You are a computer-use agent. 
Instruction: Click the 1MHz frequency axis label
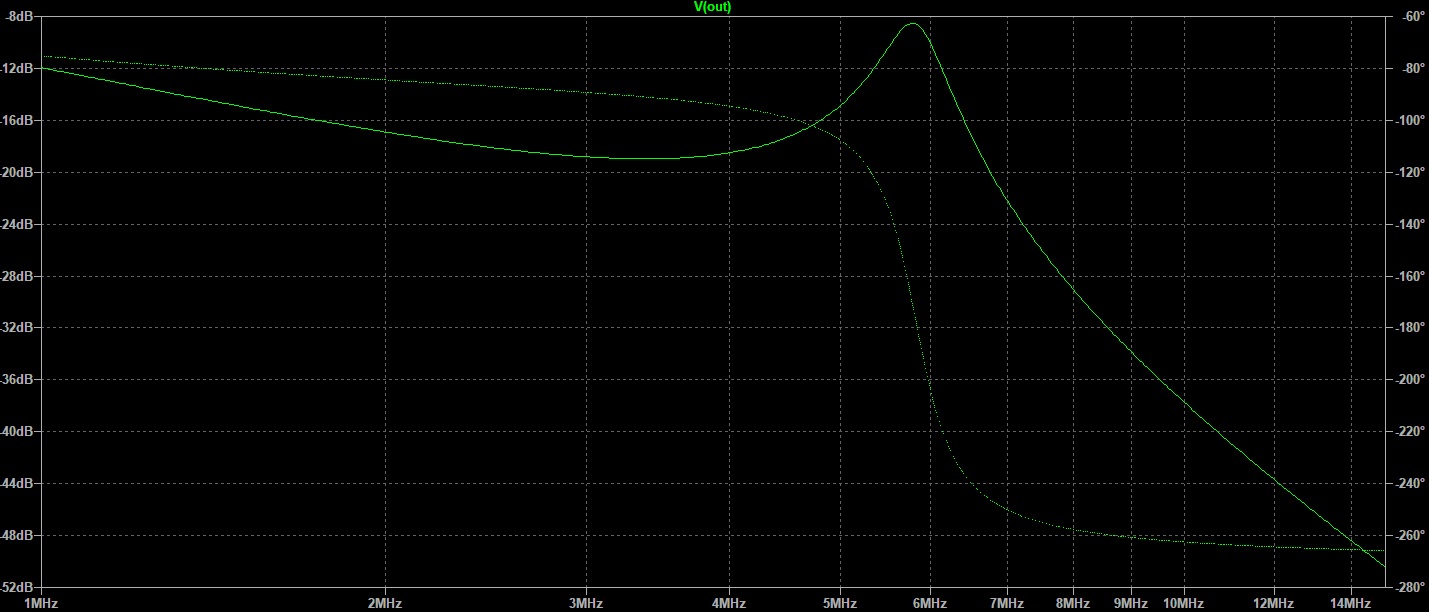pyautogui.click(x=41, y=604)
